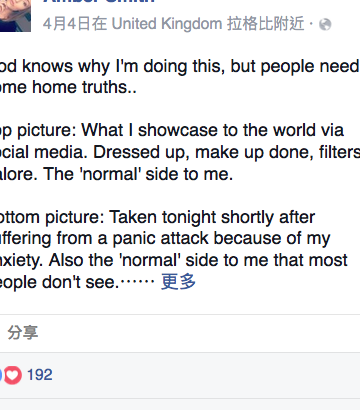Click the 'side to me that most' line
Screen dimensions: 360x410
click(174, 260)
